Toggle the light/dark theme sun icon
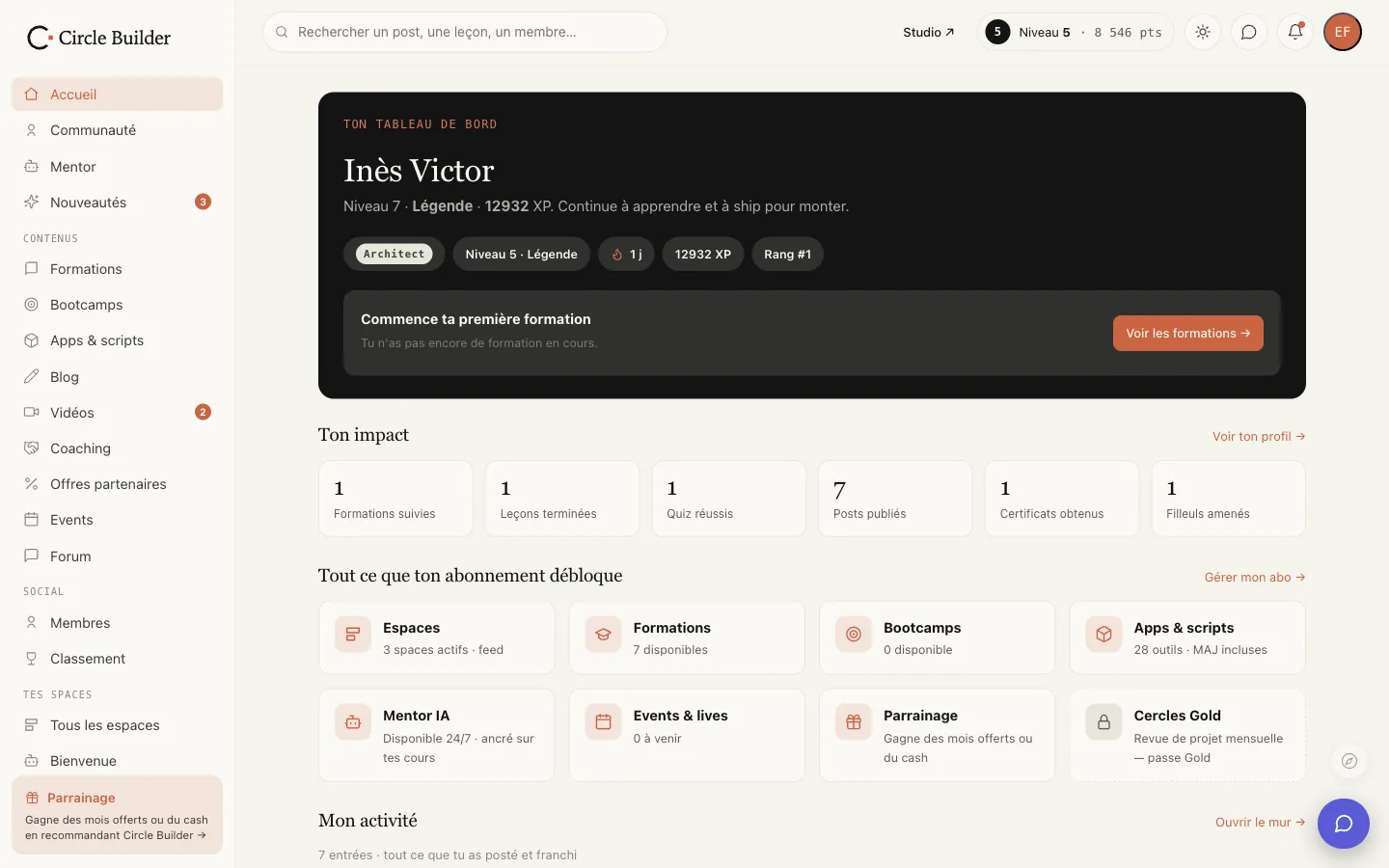 tap(1203, 32)
